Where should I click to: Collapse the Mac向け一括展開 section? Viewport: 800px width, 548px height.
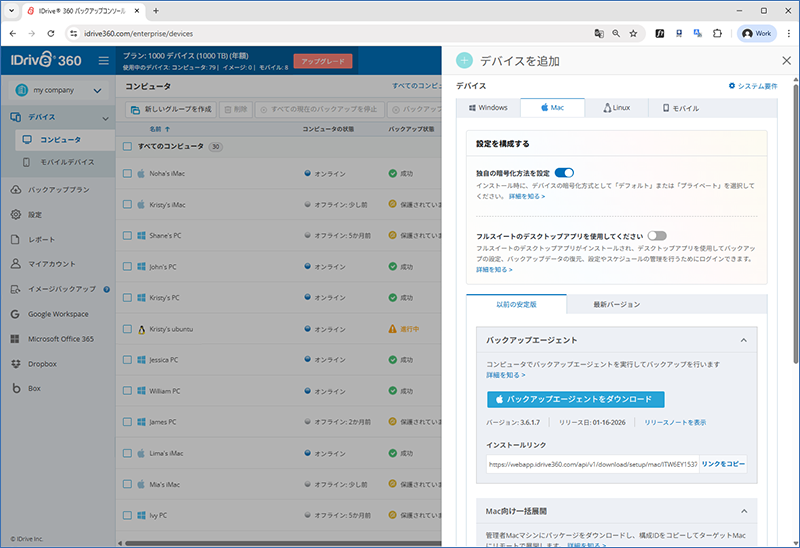point(743,511)
